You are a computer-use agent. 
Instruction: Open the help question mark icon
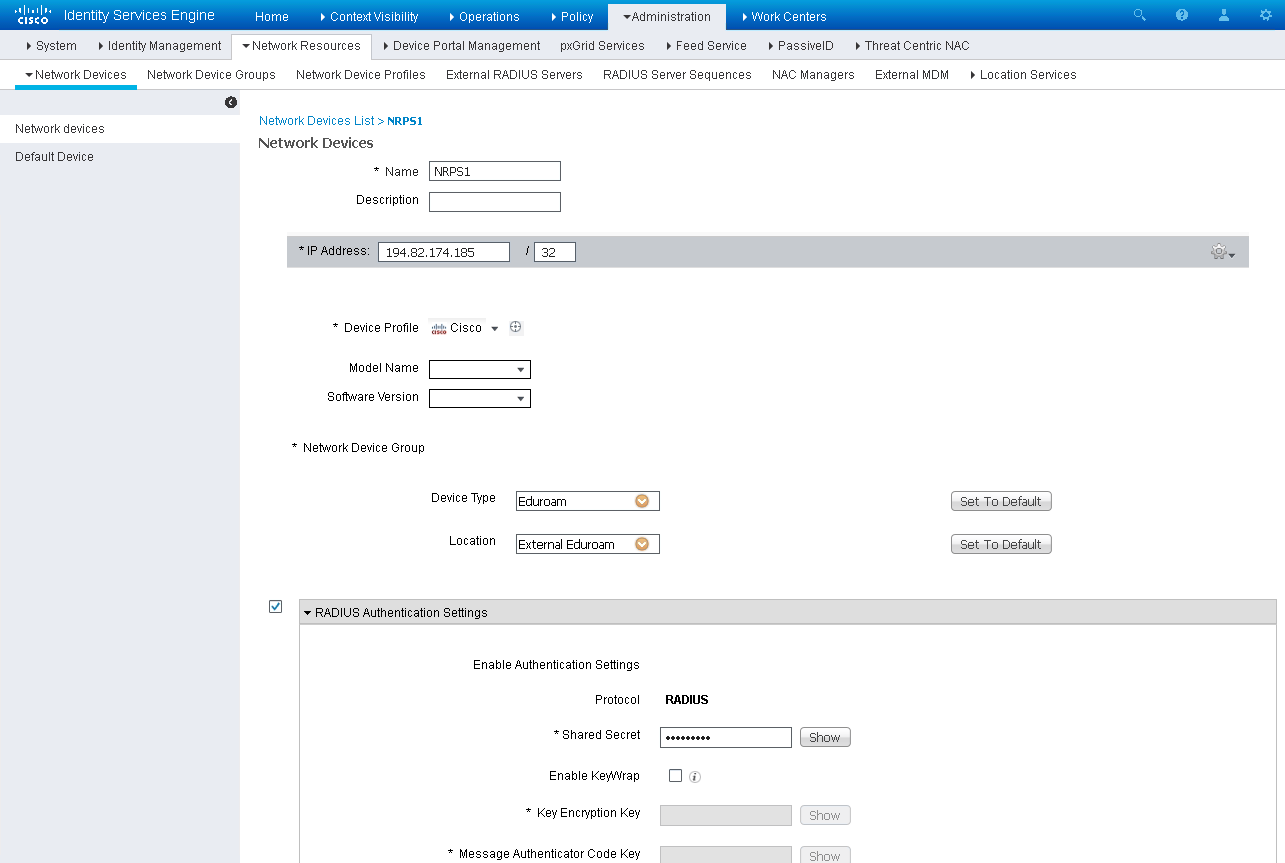(x=1182, y=15)
